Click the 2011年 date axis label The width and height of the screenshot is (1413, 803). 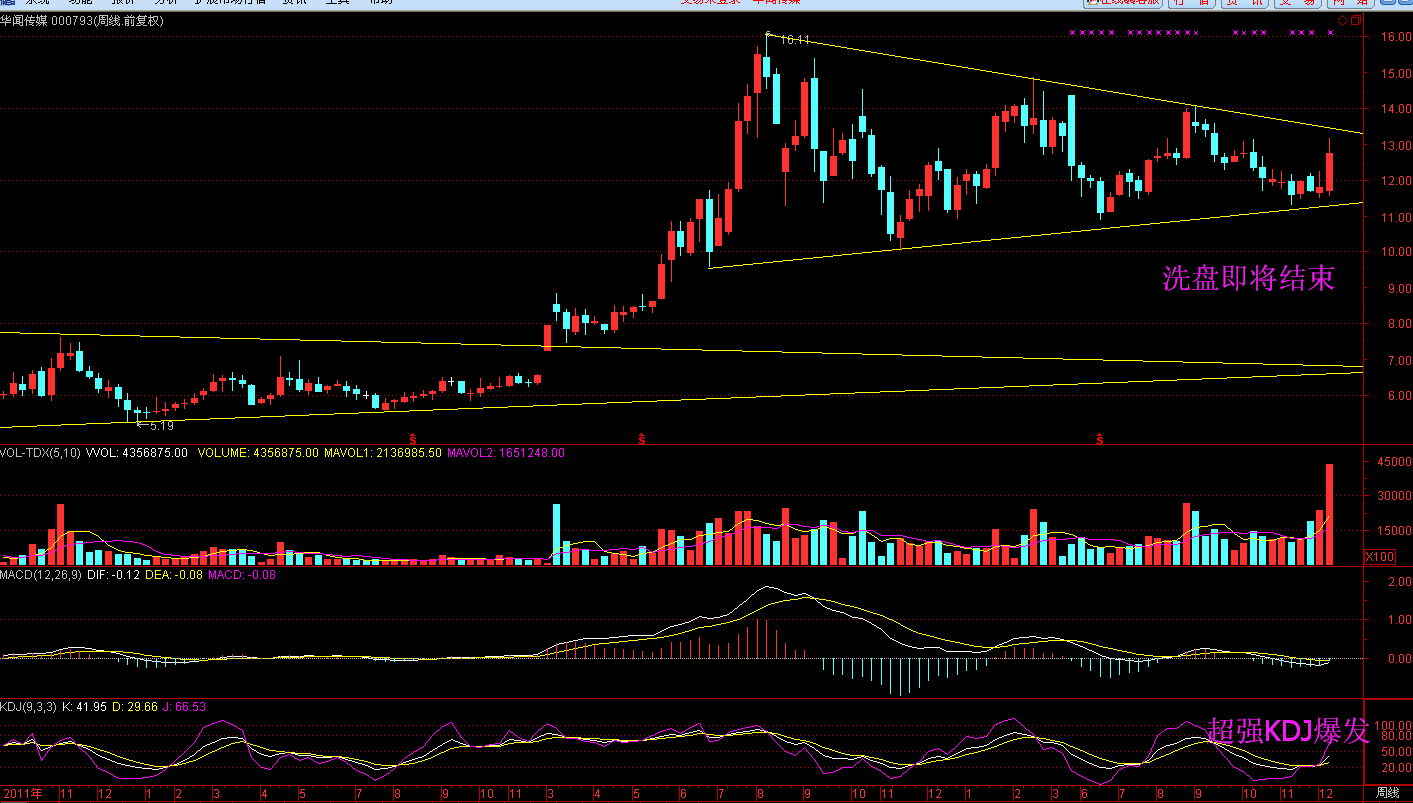coord(22,792)
